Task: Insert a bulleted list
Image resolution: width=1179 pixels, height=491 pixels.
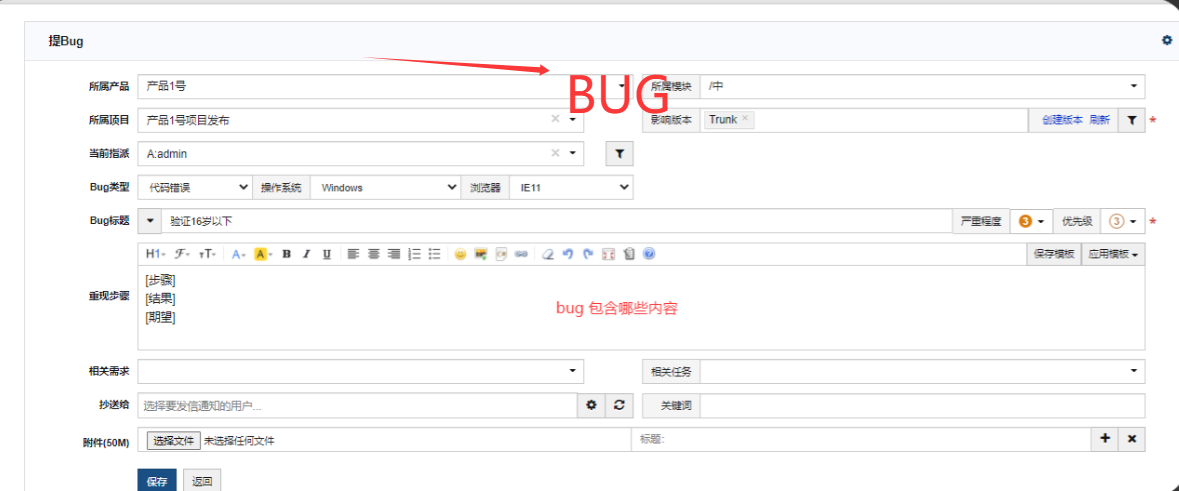Action: point(434,254)
